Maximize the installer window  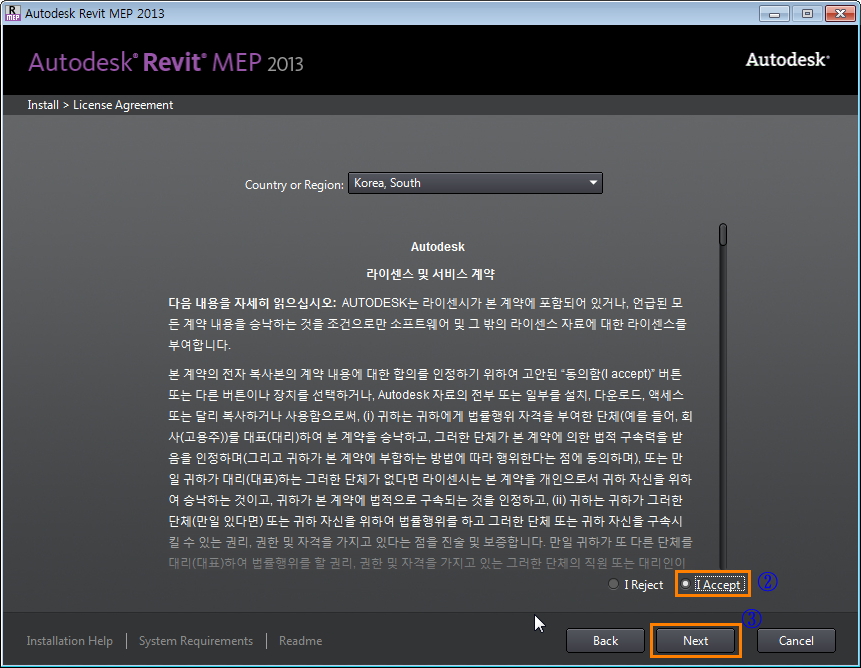tap(807, 13)
